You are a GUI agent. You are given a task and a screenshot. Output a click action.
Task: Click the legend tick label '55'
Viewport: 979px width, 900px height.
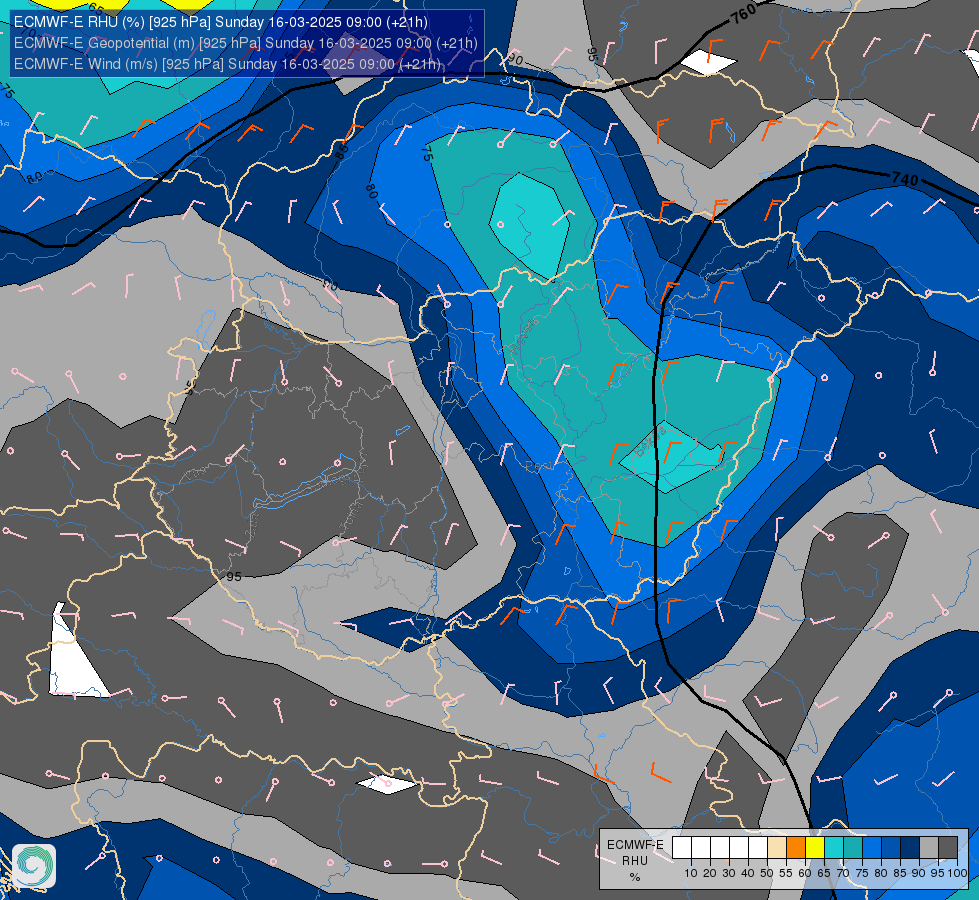(786, 873)
